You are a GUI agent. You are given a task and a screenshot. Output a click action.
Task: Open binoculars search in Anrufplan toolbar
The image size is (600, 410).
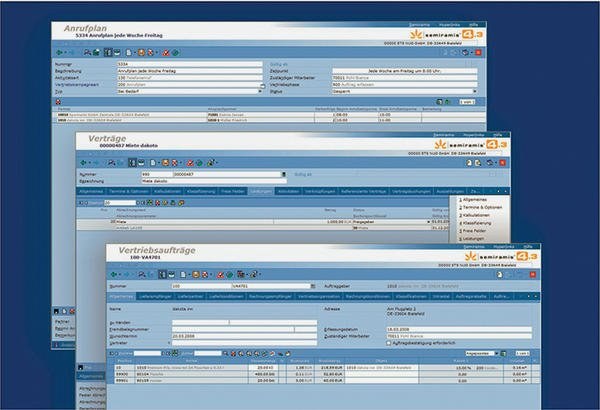87,52
